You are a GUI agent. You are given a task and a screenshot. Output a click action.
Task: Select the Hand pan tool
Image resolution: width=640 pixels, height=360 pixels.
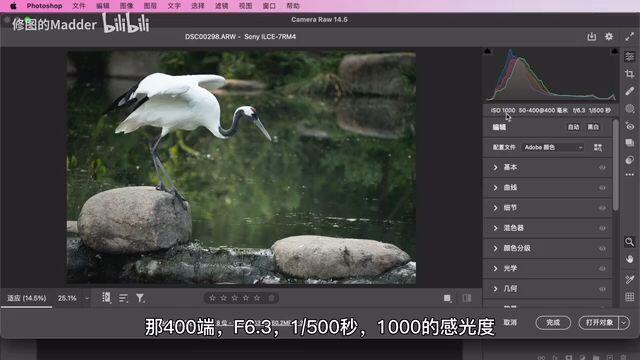click(x=629, y=259)
